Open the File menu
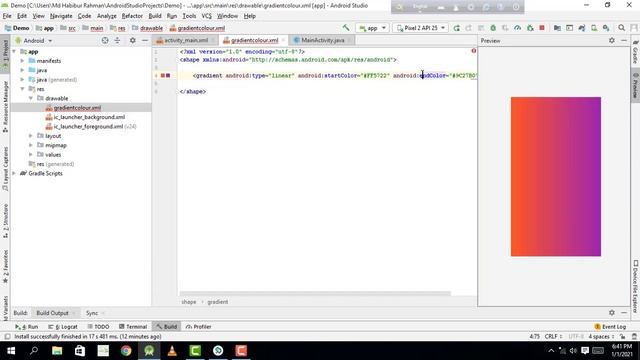640x360 pixels. (7, 16)
